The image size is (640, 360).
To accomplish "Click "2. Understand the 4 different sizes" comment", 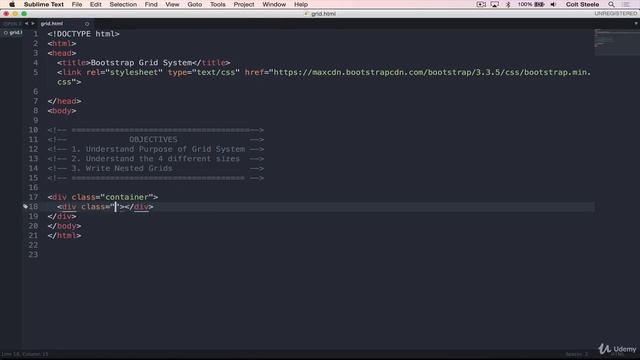I will [156, 159].
